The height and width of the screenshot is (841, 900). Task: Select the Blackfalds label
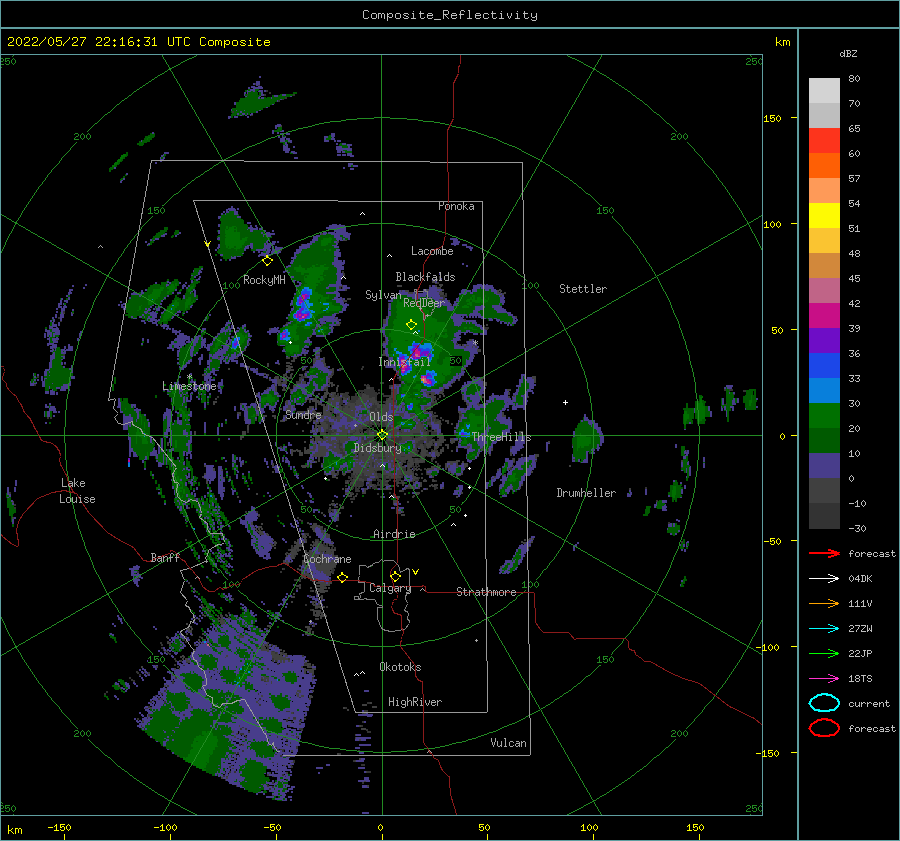tap(425, 277)
